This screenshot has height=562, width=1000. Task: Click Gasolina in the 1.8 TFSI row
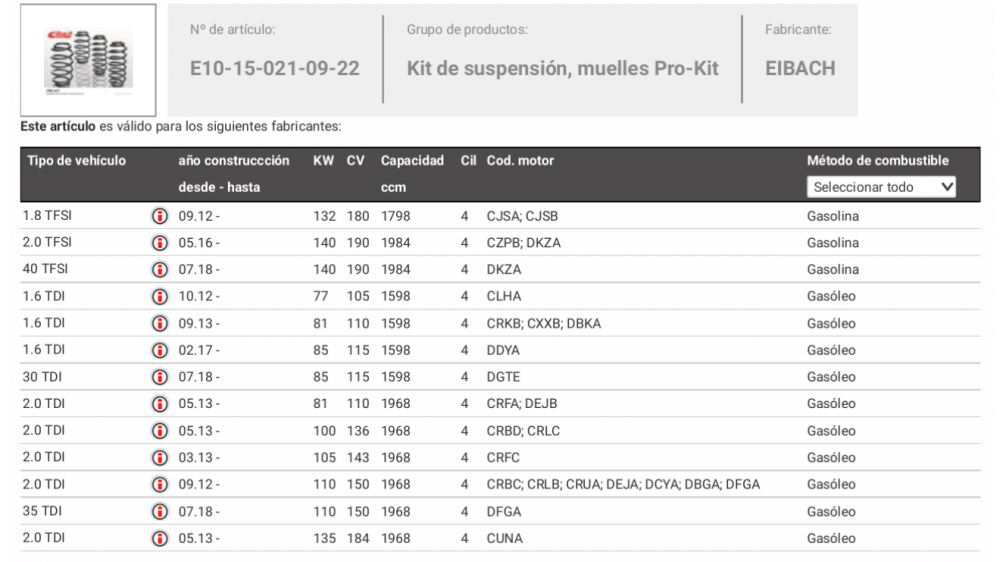(833, 216)
